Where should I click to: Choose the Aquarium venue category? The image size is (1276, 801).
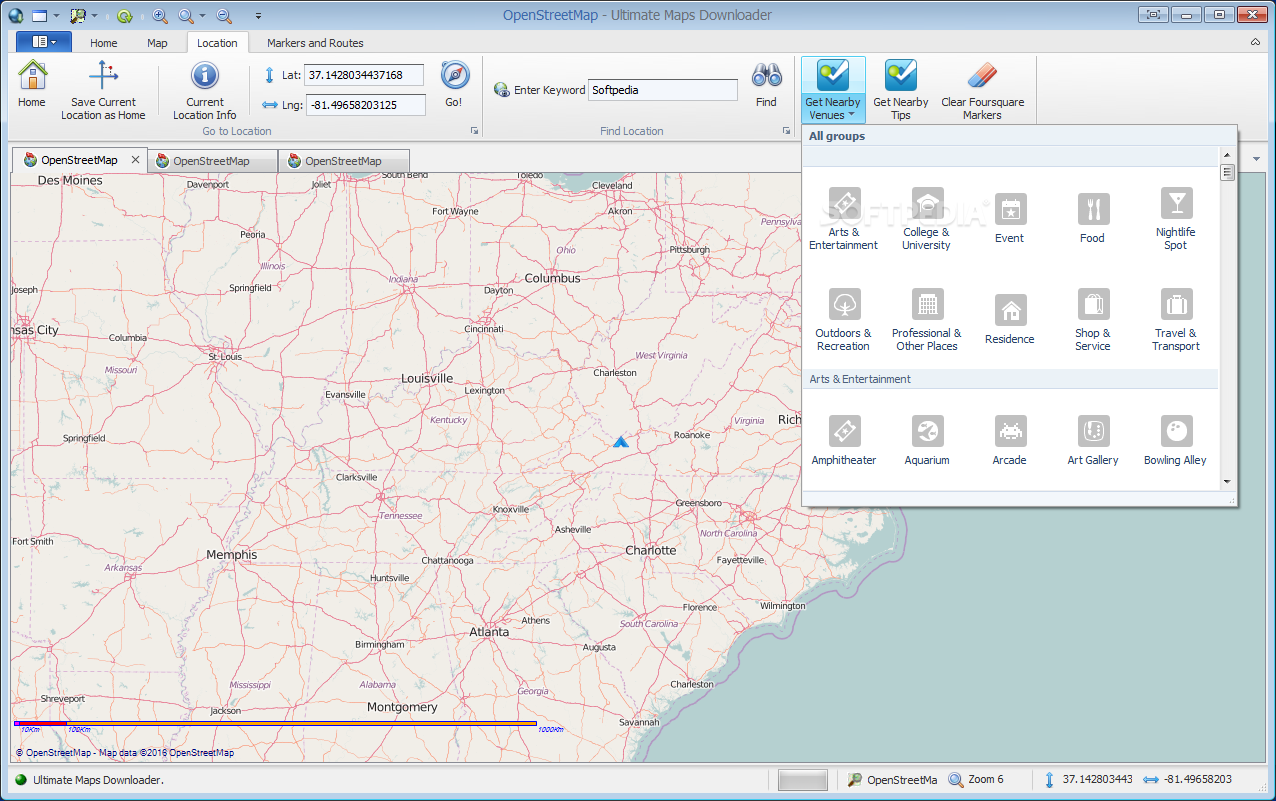tap(927, 441)
